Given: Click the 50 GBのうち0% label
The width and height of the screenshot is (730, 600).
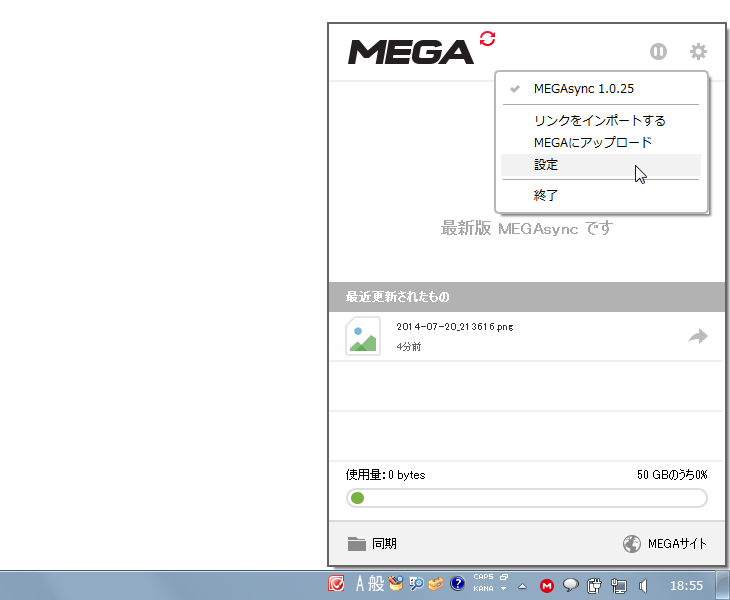Looking at the screenshot, I should pos(672,475).
